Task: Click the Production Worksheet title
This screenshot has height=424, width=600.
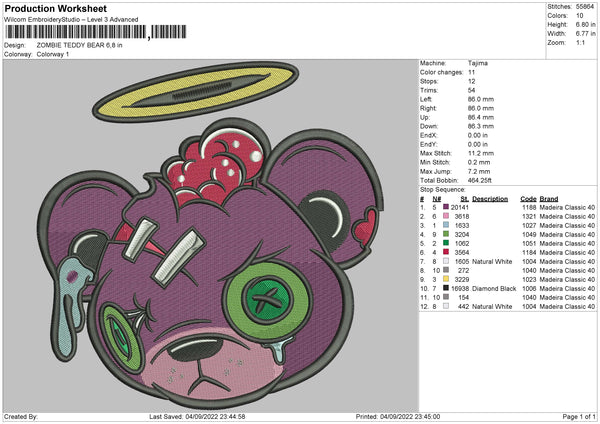Action: (x=55, y=8)
